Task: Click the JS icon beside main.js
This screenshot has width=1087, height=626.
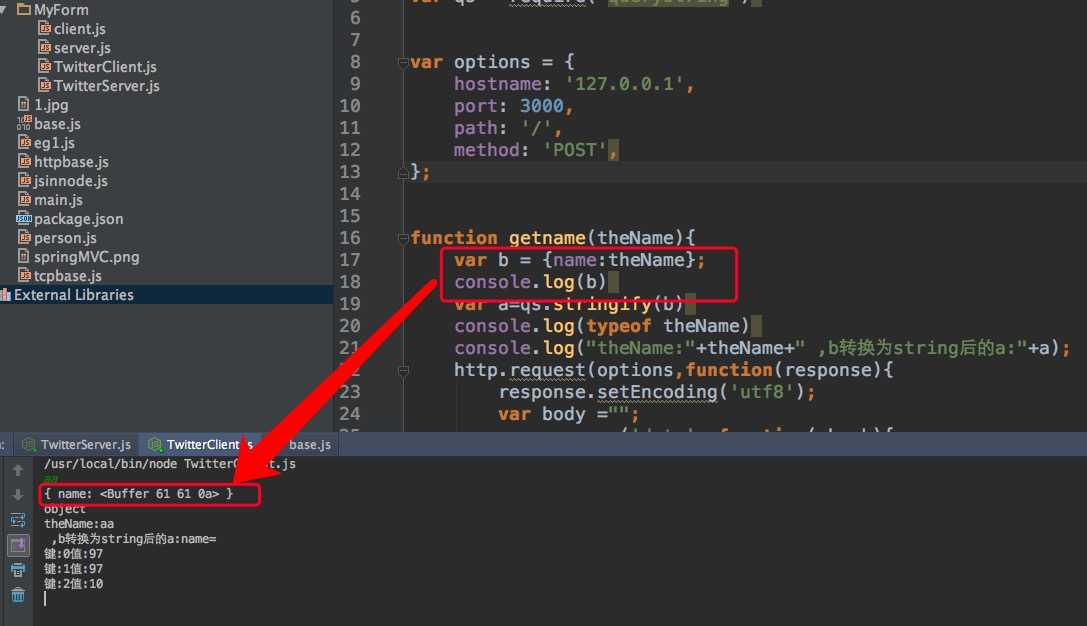Action: pyautogui.click(x=25, y=199)
